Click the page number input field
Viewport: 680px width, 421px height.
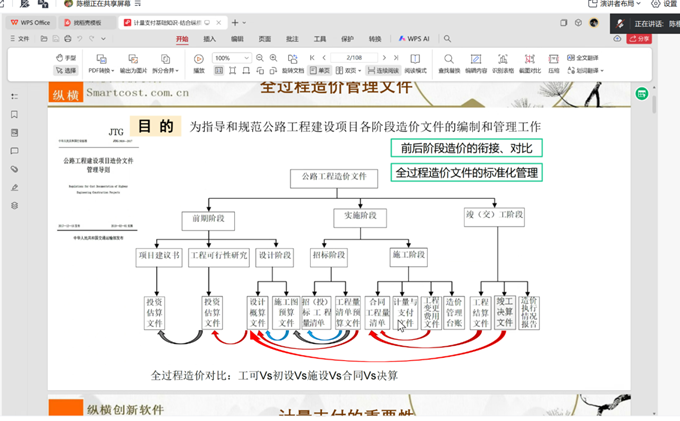(351, 58)
